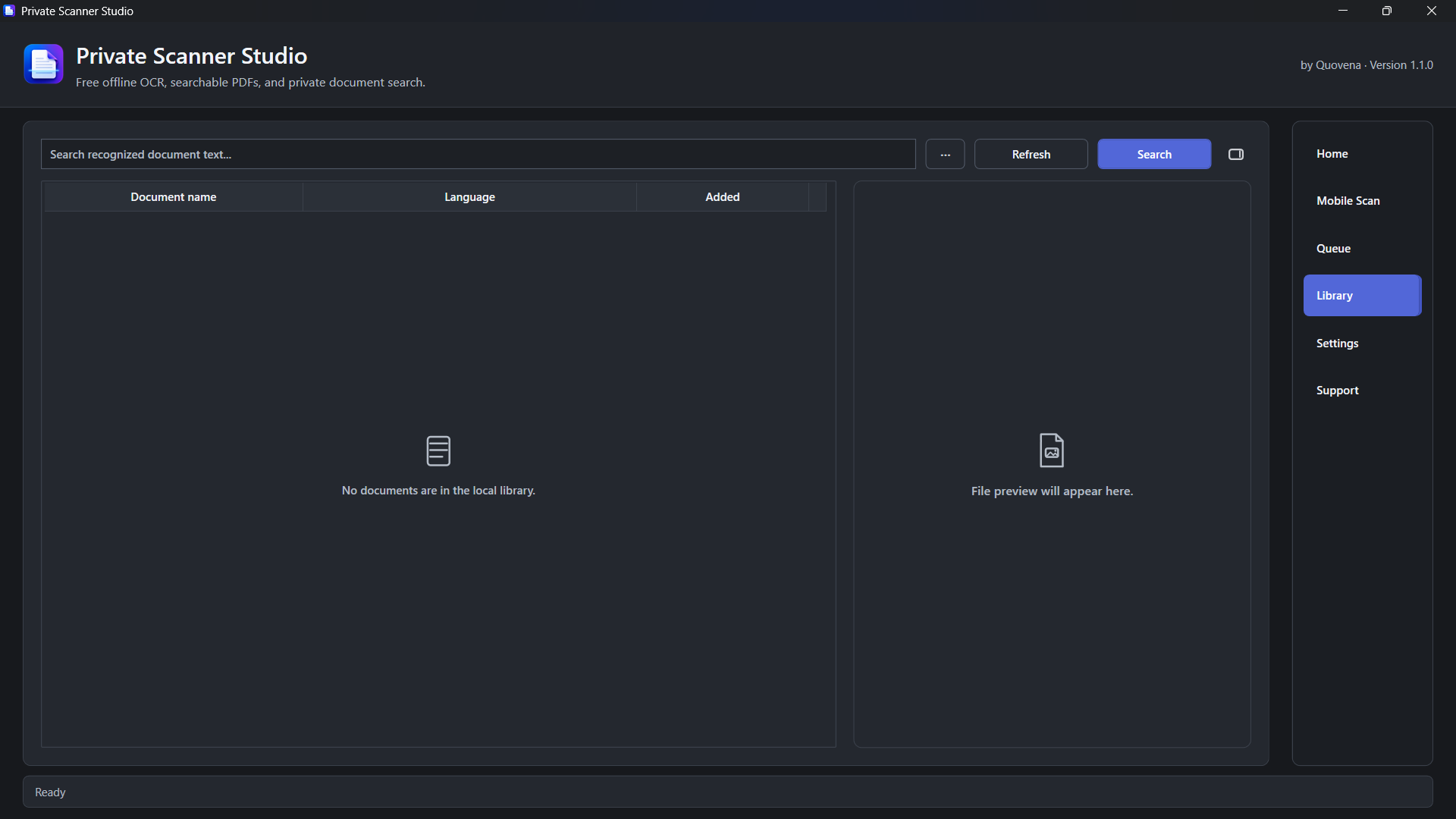Select the Library section
The height and width of the screenshot is (819, 1456).
tap(1362, 296)
